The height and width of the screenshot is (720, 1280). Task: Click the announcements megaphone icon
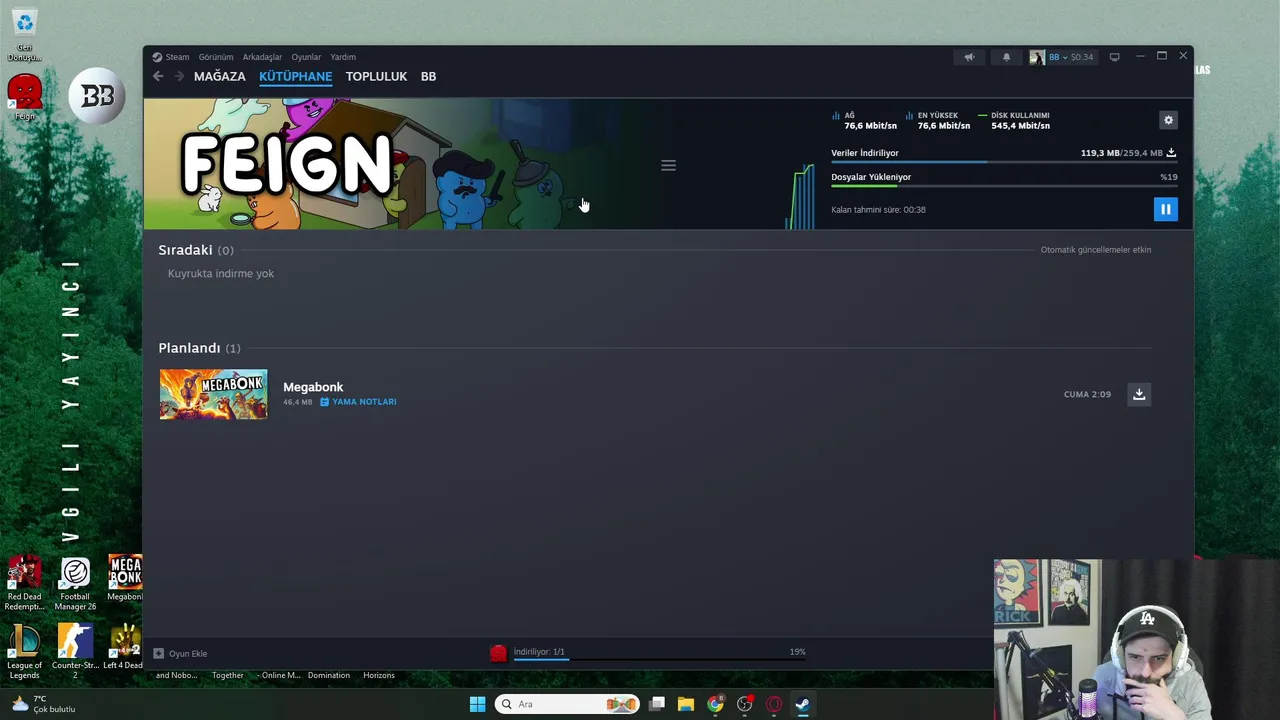click(x=969, y=57)
